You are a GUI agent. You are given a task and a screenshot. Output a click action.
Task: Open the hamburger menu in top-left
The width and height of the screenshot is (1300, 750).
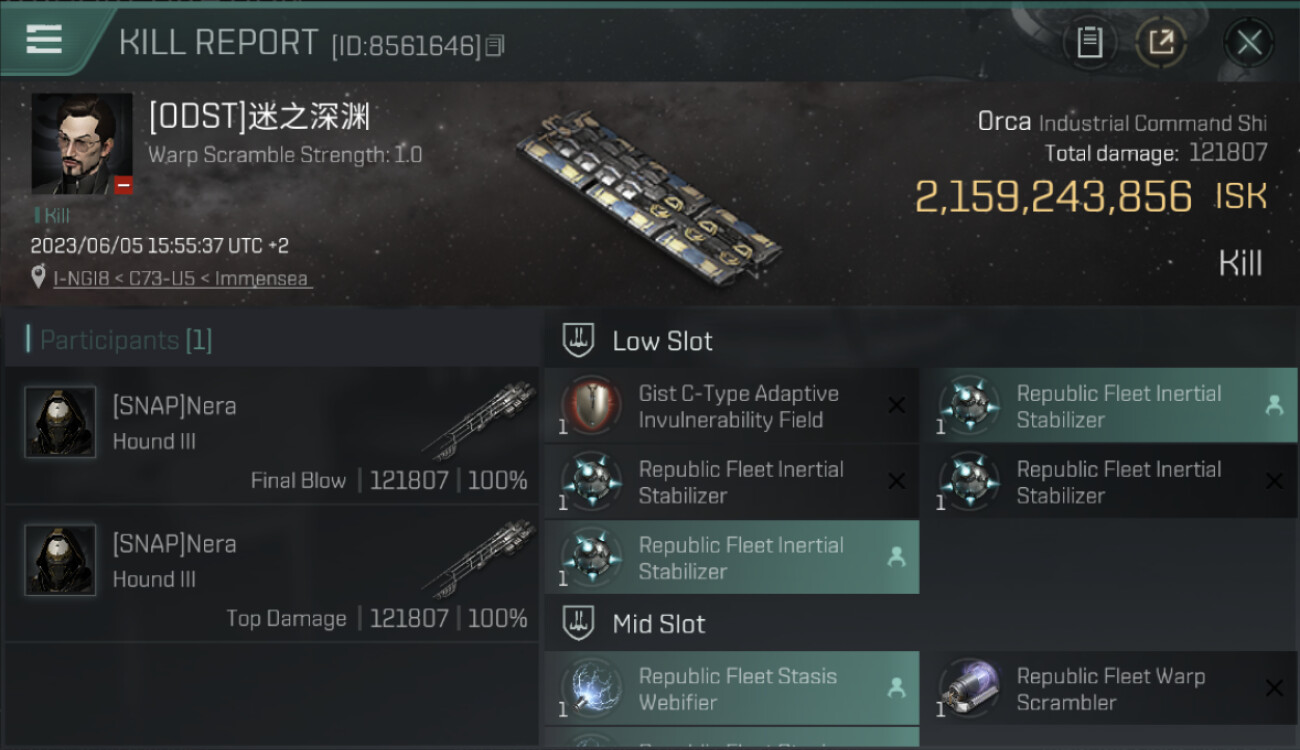click(44, 40)
